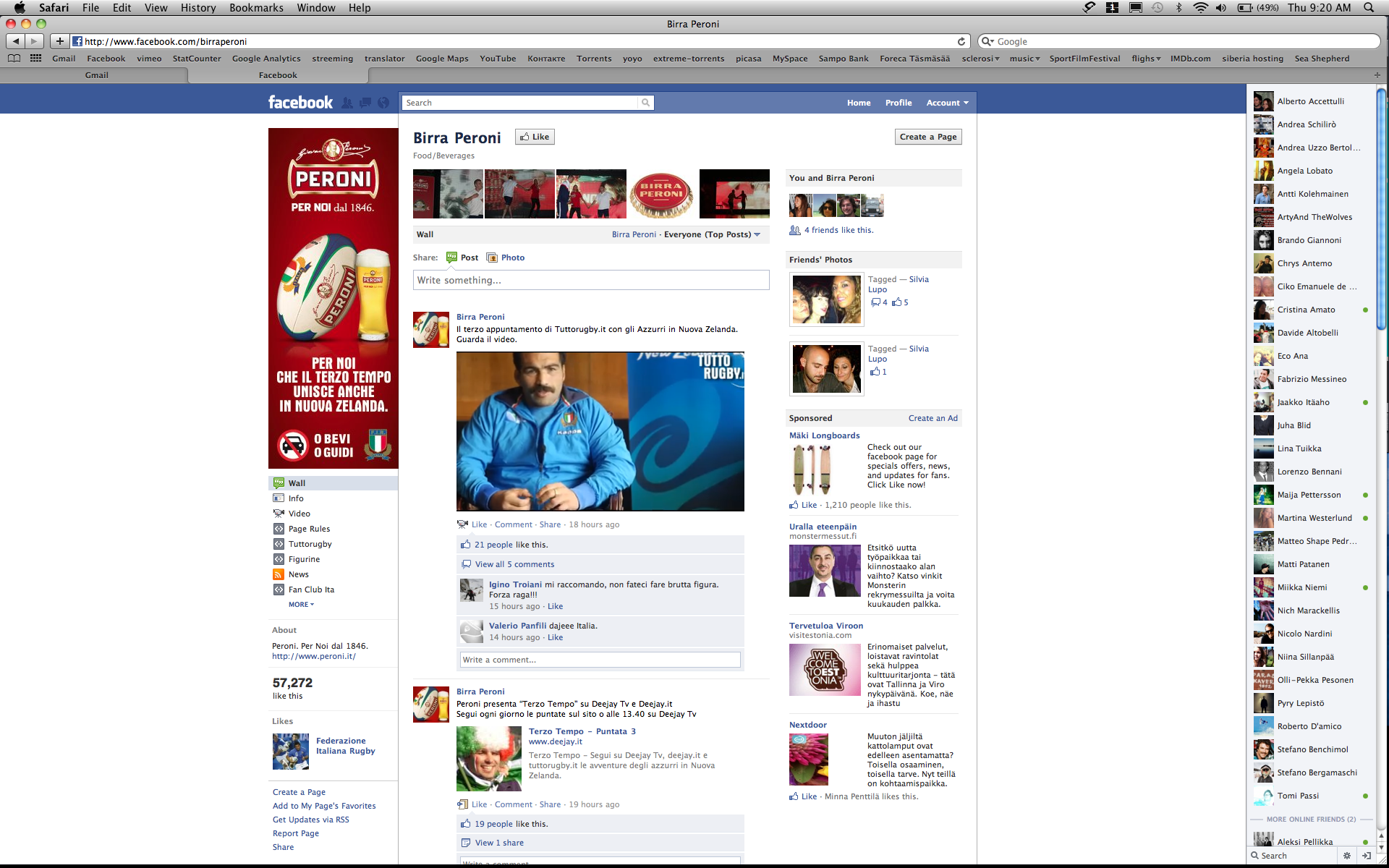
Task: Go to Facebook Home
Action: click(x=859, y=103)
